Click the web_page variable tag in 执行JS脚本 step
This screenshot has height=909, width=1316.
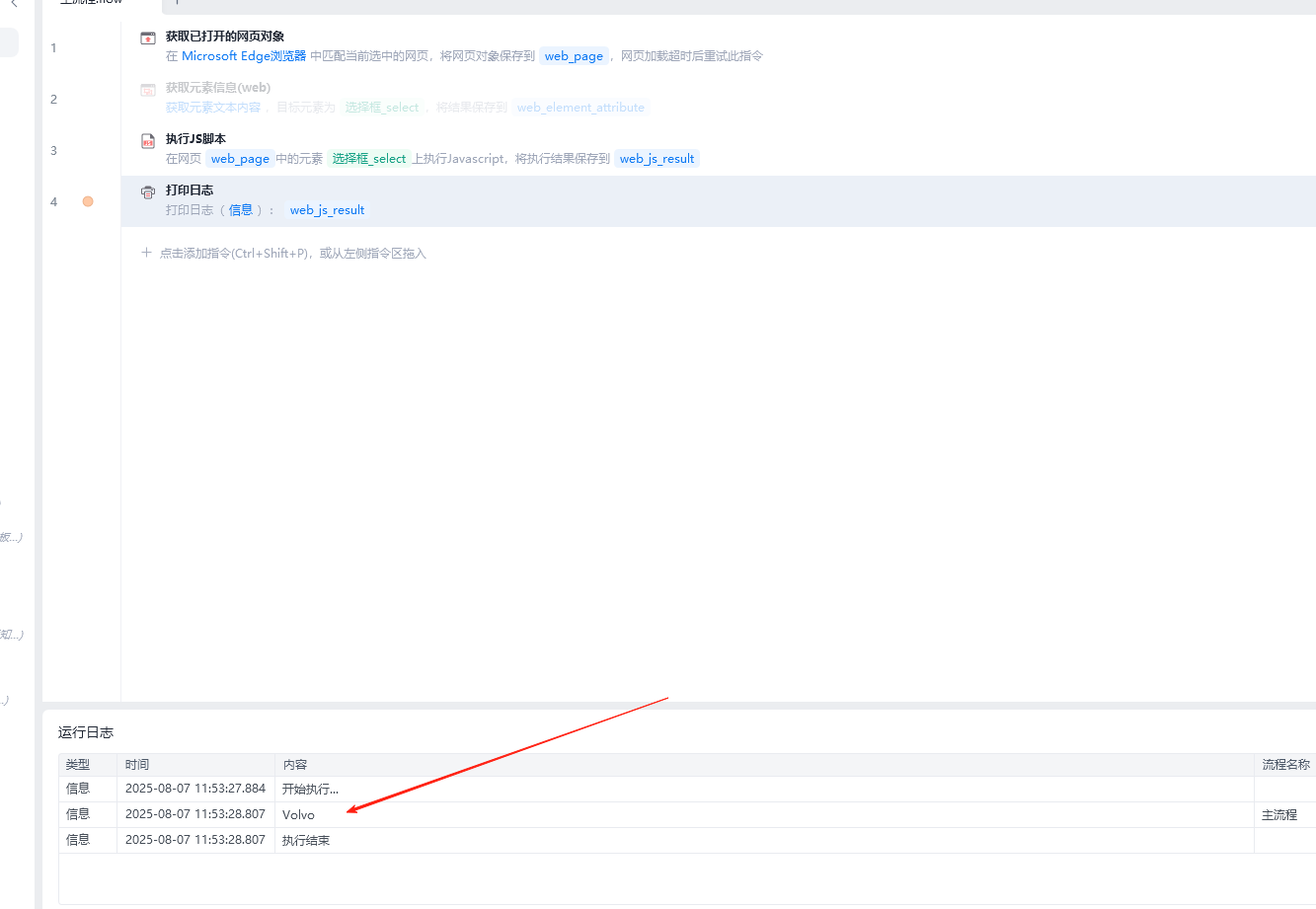click(240, 159)
